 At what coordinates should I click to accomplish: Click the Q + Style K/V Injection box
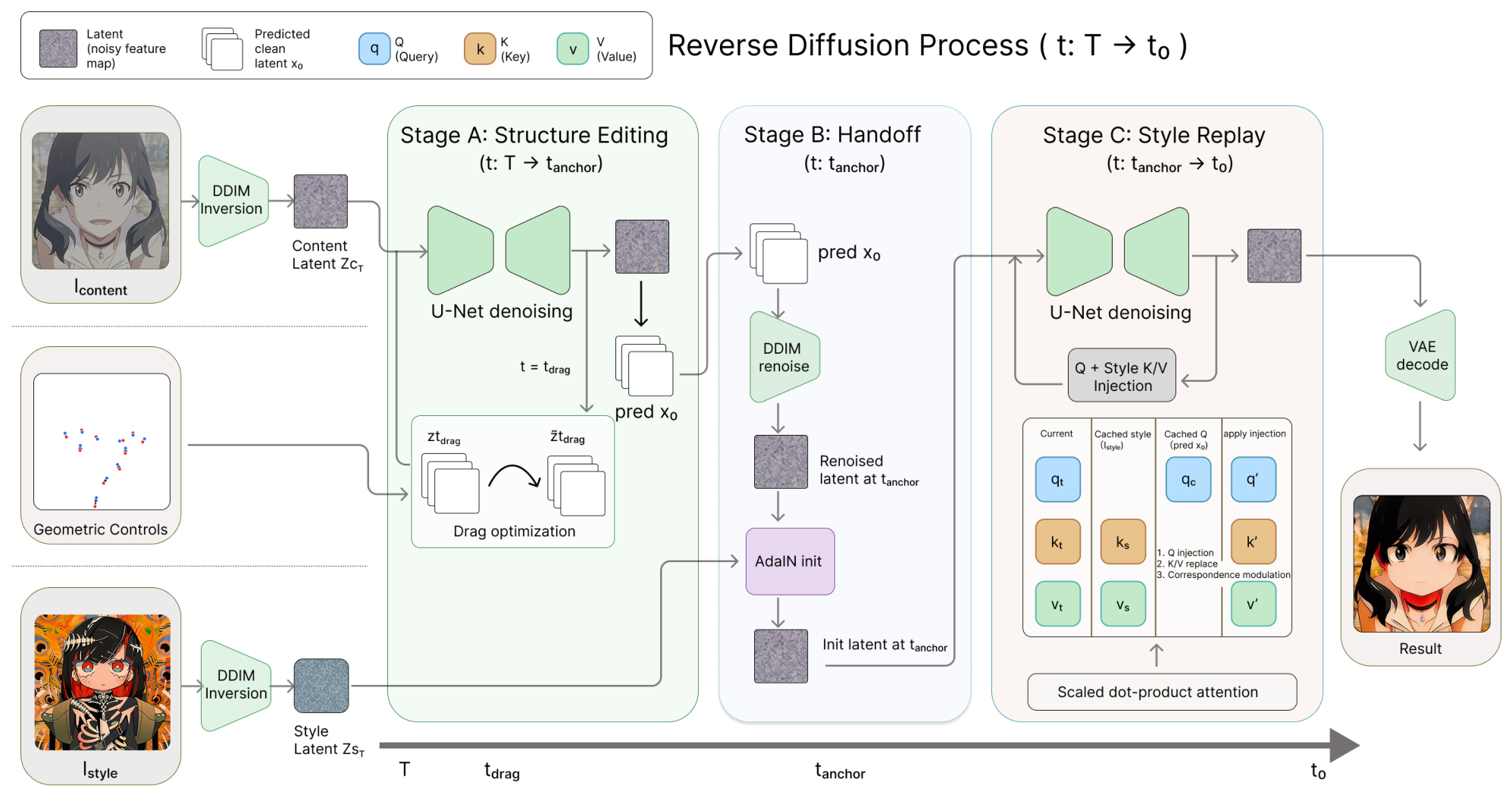pos(1122,375)
